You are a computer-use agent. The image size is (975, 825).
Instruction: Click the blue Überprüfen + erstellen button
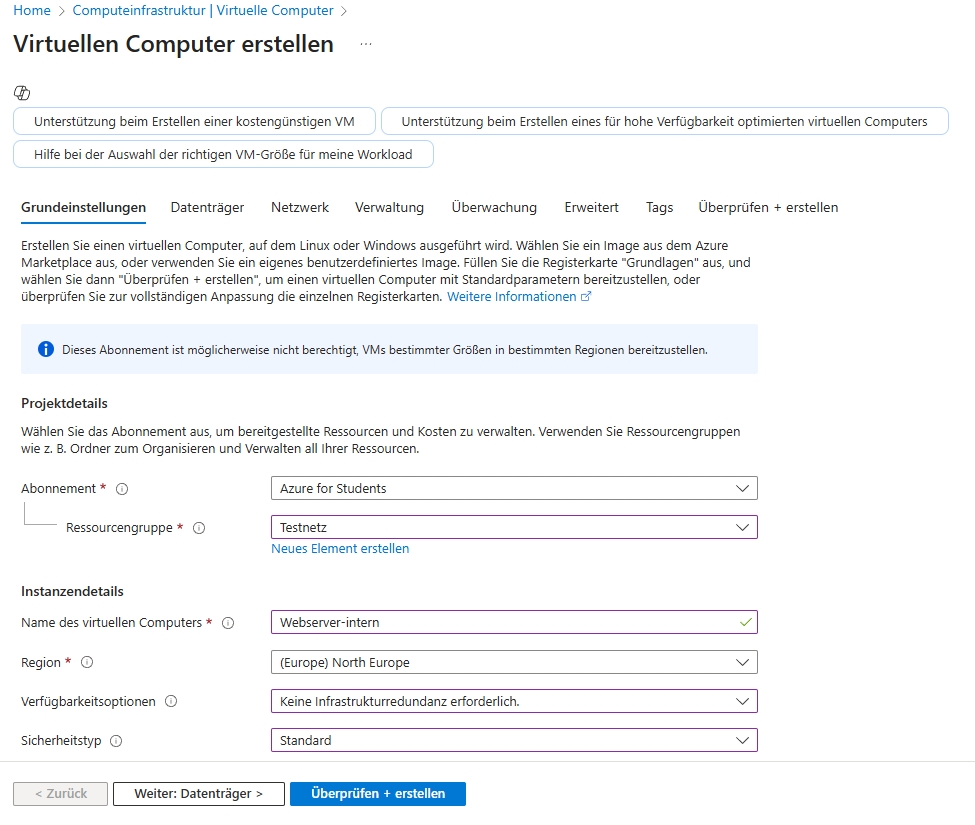377,793
